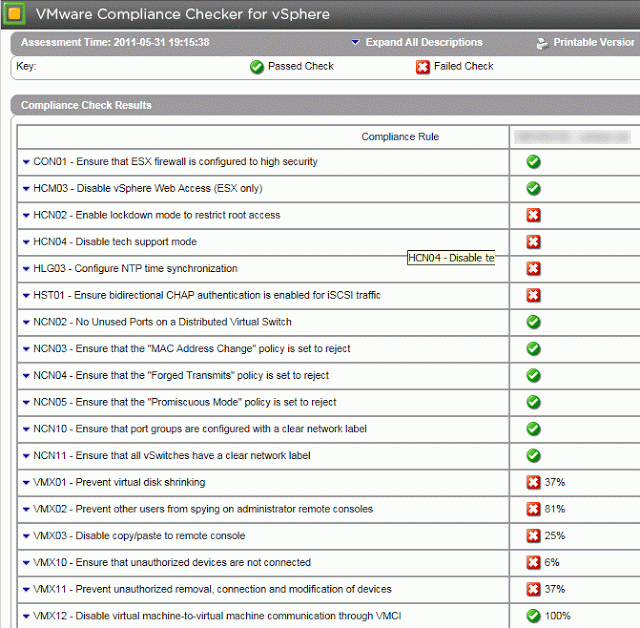Viewport: 640px width, 628px height.
Task: Click the HST01 CHAP authentication rule text
Action: [207, 295]
